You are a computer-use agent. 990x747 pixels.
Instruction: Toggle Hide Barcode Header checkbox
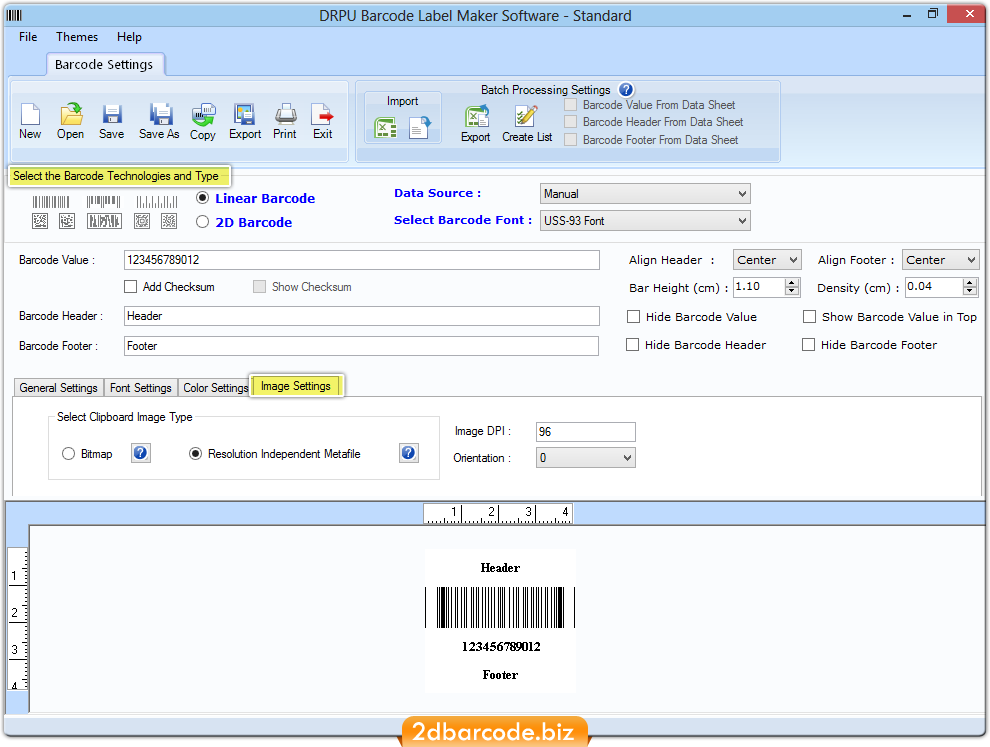pyautogui.click(x=632, y=344)
